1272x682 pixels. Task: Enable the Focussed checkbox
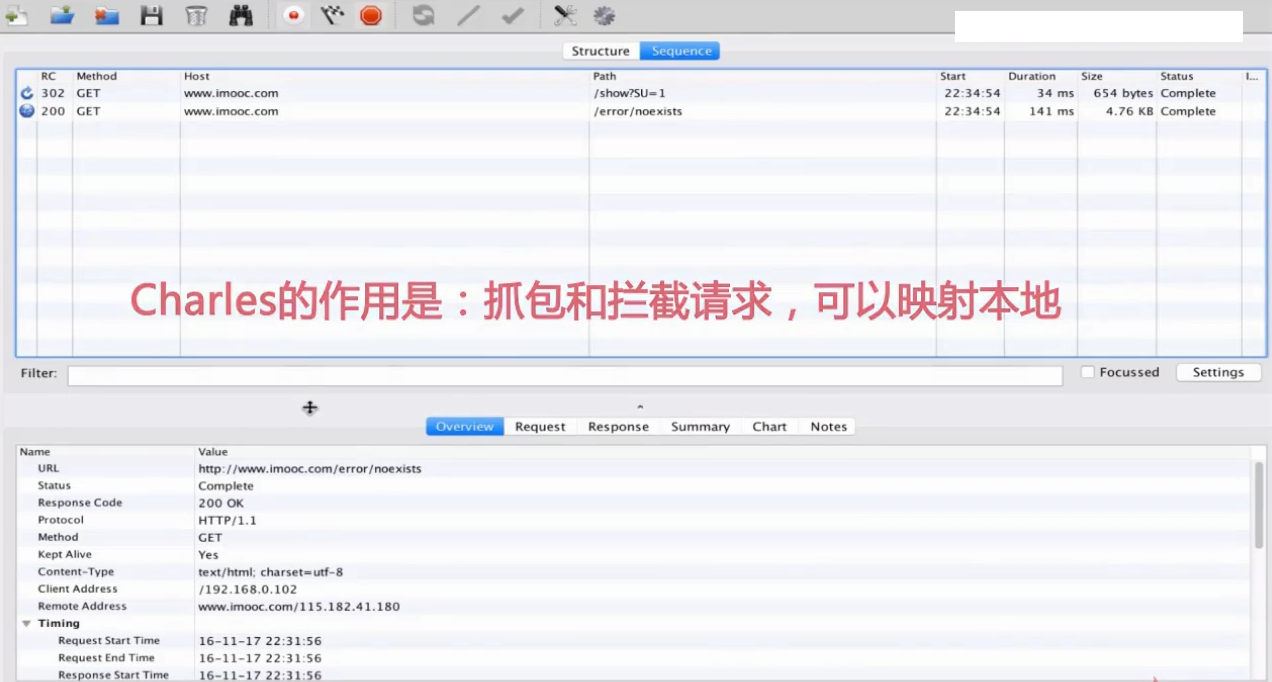[x=1088, y=372]
